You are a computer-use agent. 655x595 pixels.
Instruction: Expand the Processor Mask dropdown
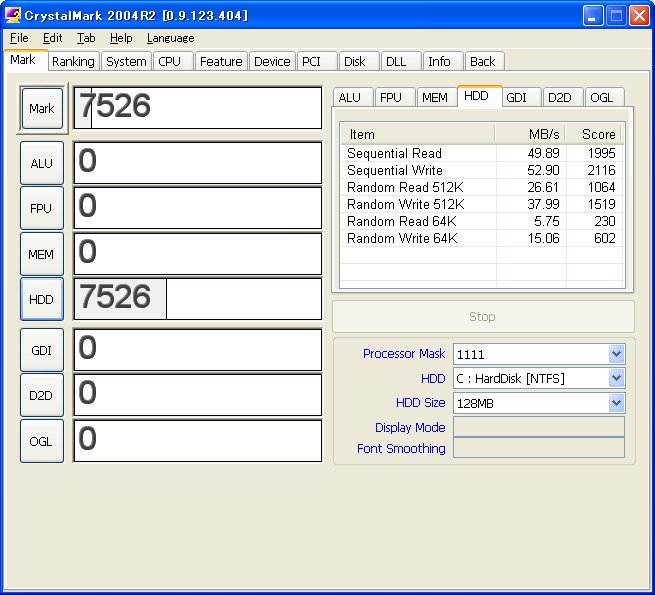click(617, 354)
